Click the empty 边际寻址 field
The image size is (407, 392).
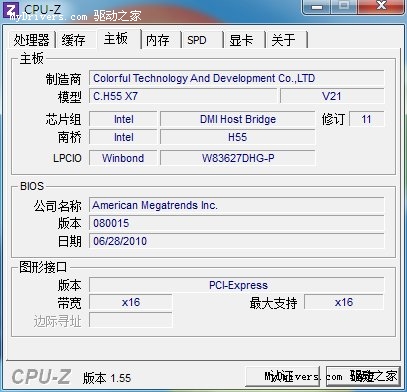point(131,320)
